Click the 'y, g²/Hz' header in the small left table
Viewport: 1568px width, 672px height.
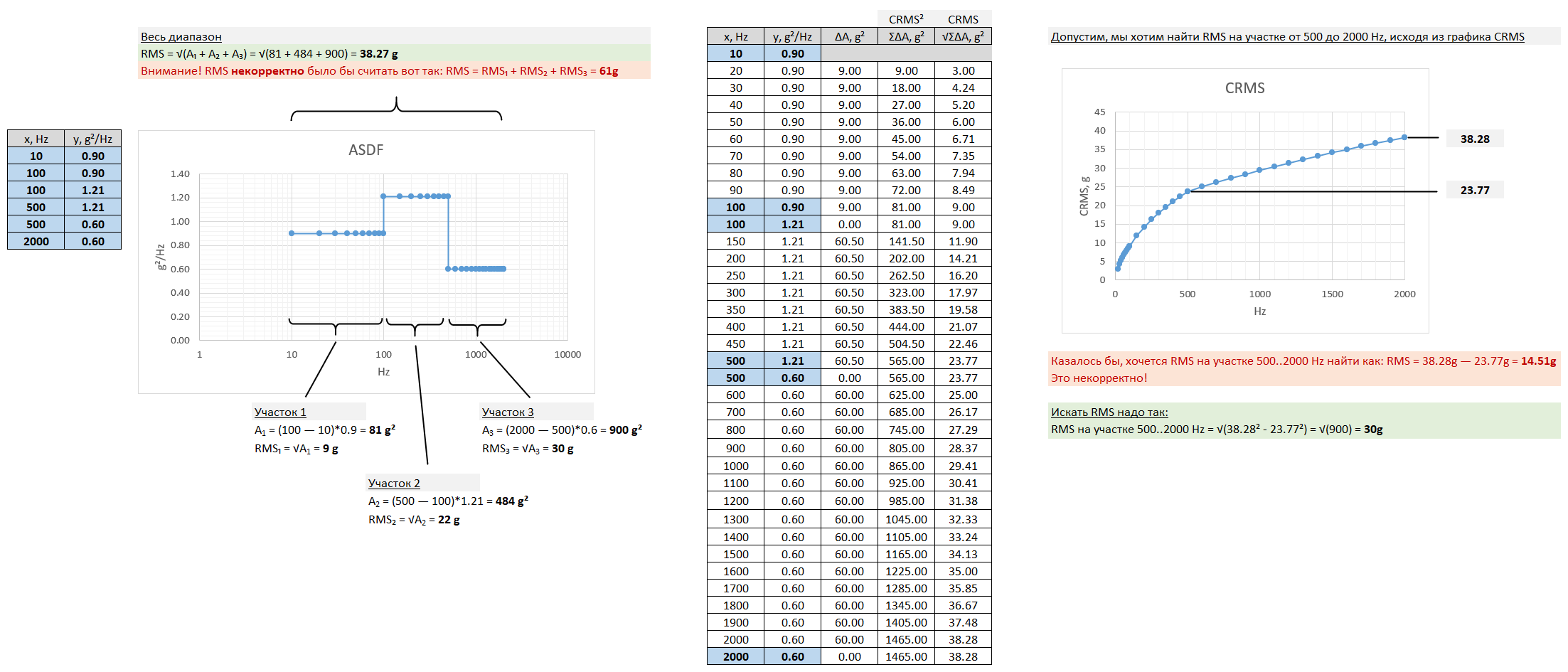click(93, 139)
